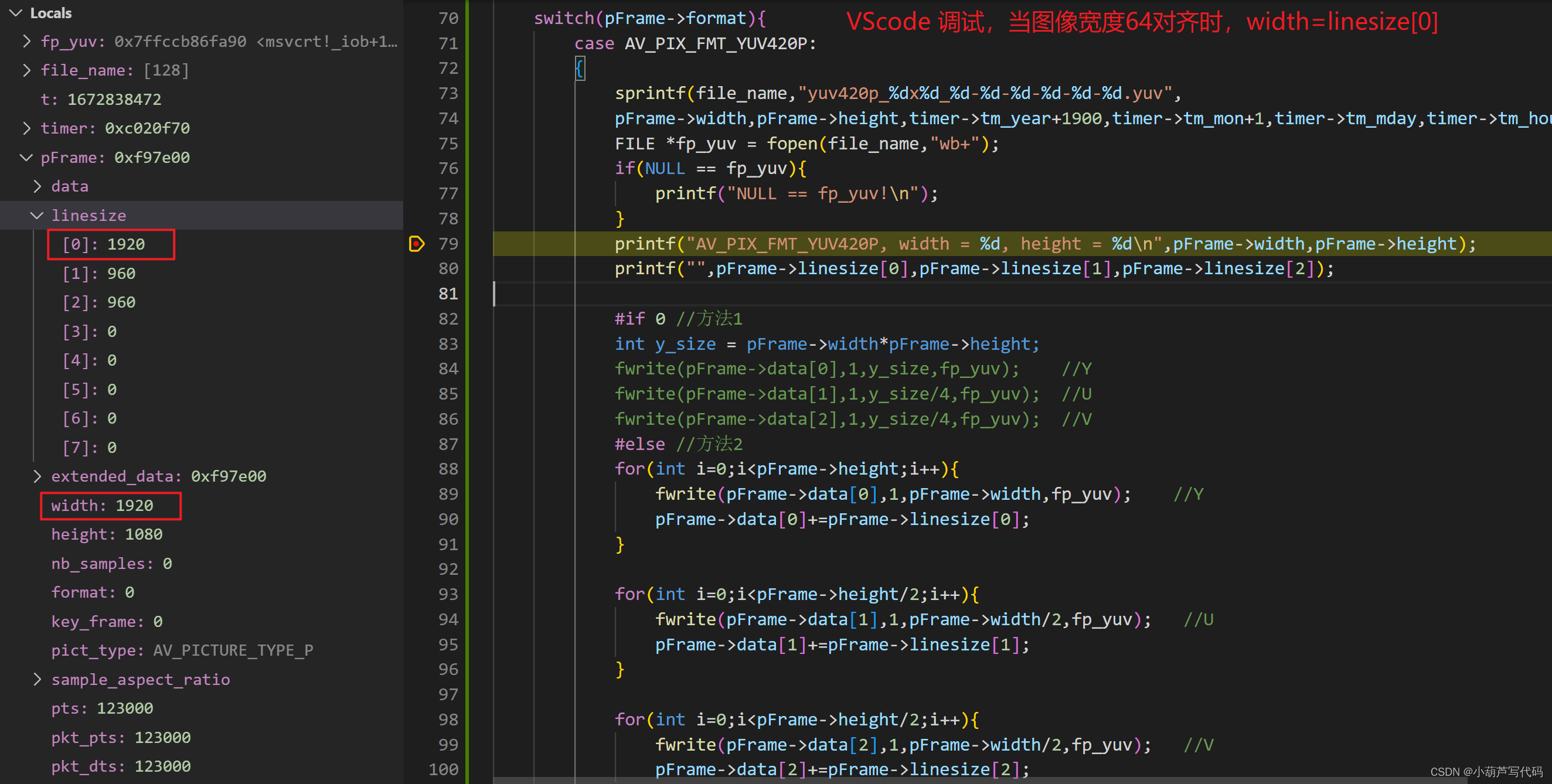The height and width of the screenshot is (784, 1552).
Task: Select the height variable showing 1080
Action: pos(106,534)
